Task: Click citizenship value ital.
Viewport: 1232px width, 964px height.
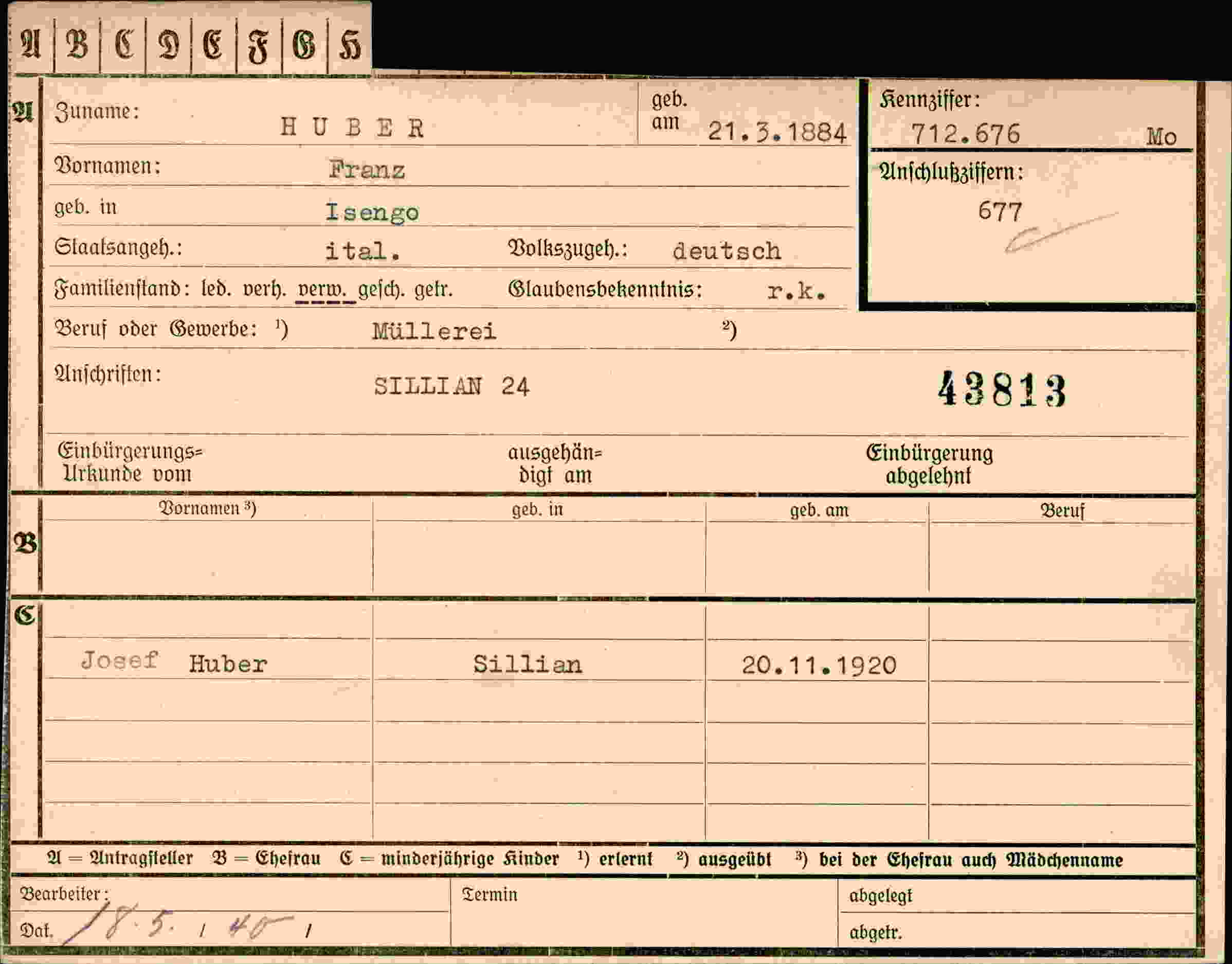Action: pos(363,251)
